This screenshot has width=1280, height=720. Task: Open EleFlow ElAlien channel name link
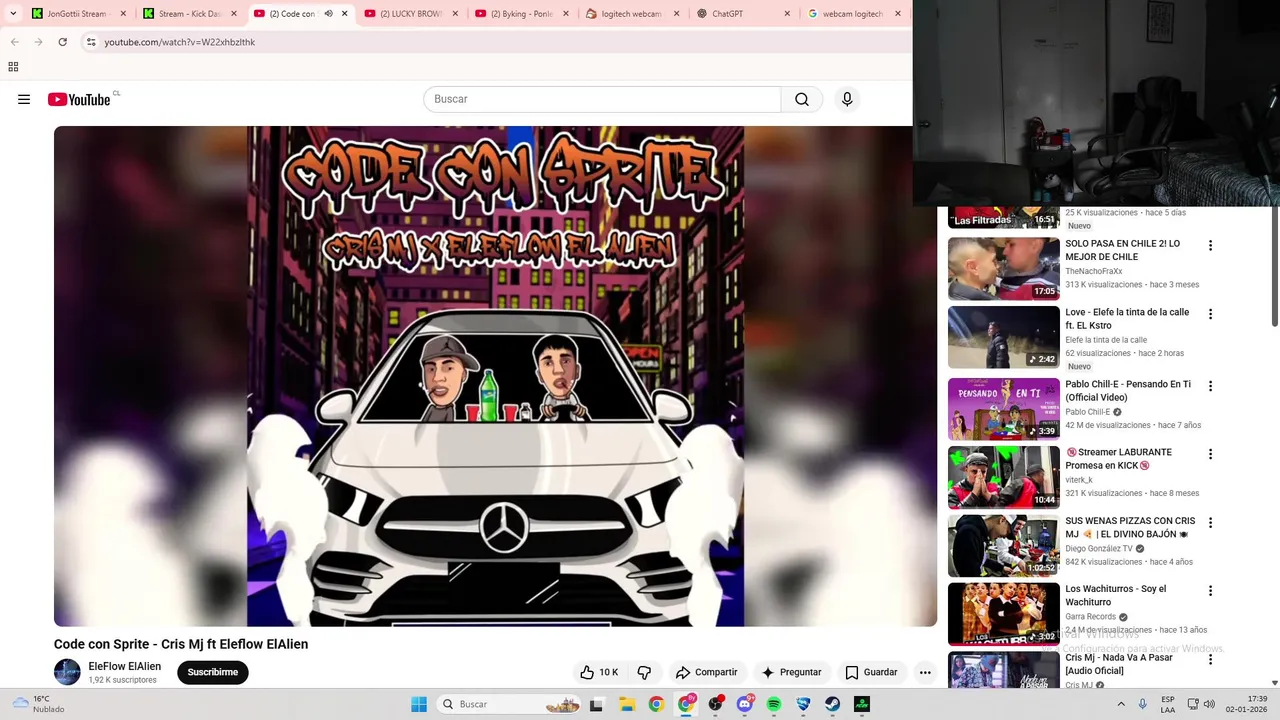tap(124, 666)
